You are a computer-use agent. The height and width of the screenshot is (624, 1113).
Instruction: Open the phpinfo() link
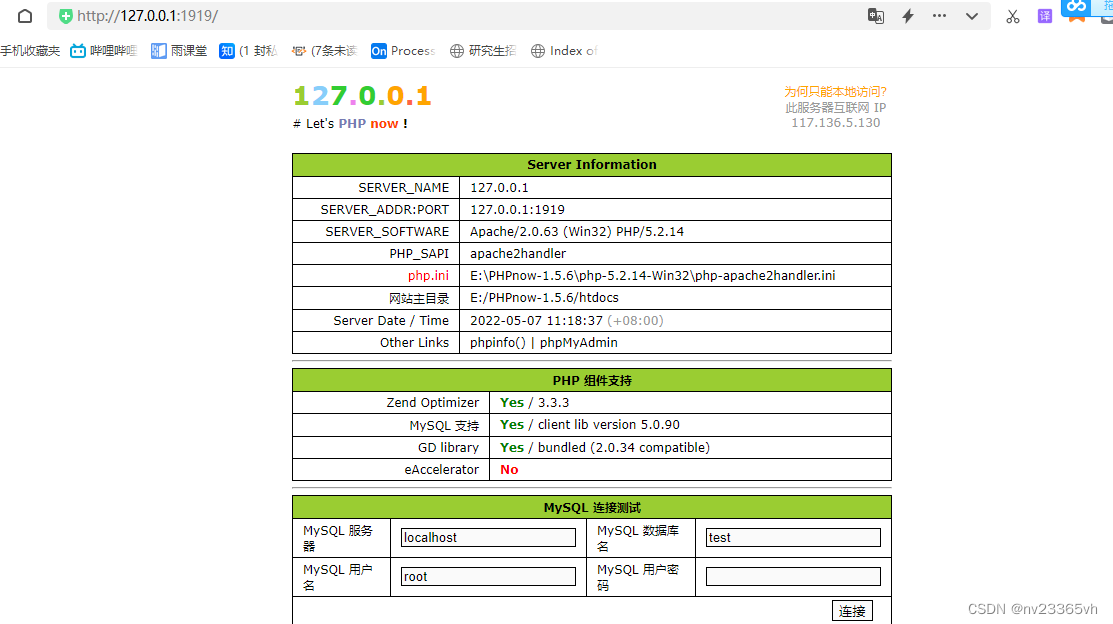tap(497, 342)
